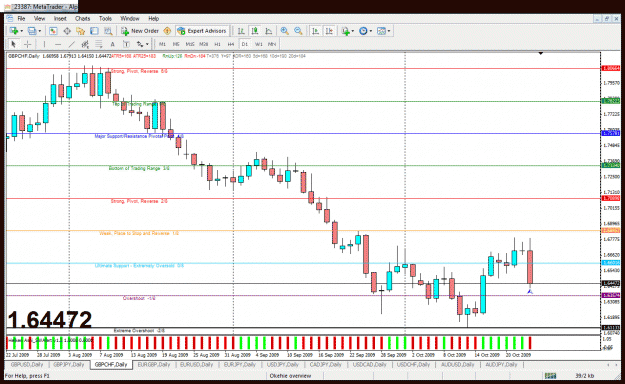Select the D1 daily timeframe
Screen dimensions: 625x384
(x=244, y=44)
